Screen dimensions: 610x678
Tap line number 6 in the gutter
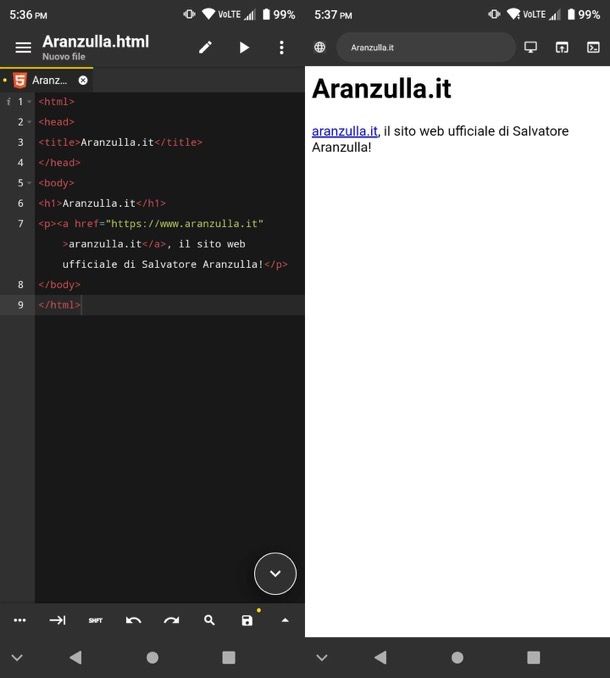pyautogui.click(x=20, y=203)
